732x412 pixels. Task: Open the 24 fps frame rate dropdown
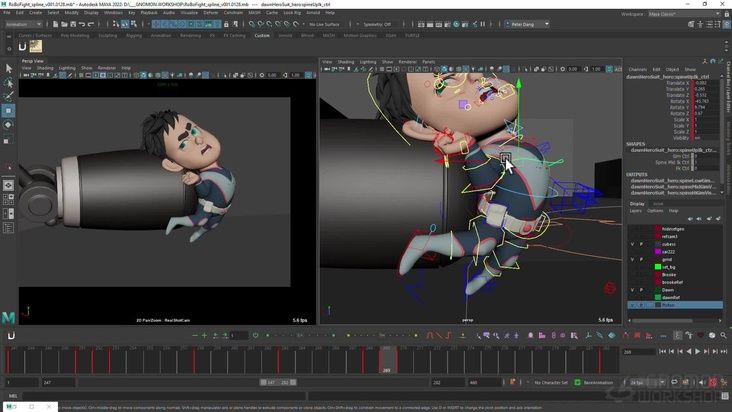point(647,383)
